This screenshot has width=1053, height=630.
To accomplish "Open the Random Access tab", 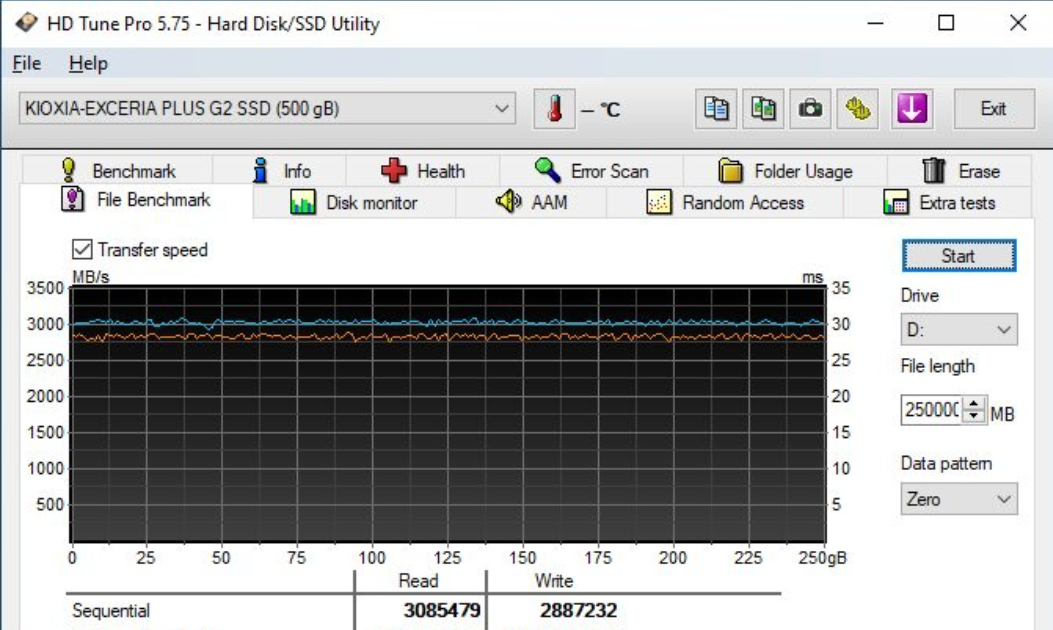I will (x=725, y=202).
